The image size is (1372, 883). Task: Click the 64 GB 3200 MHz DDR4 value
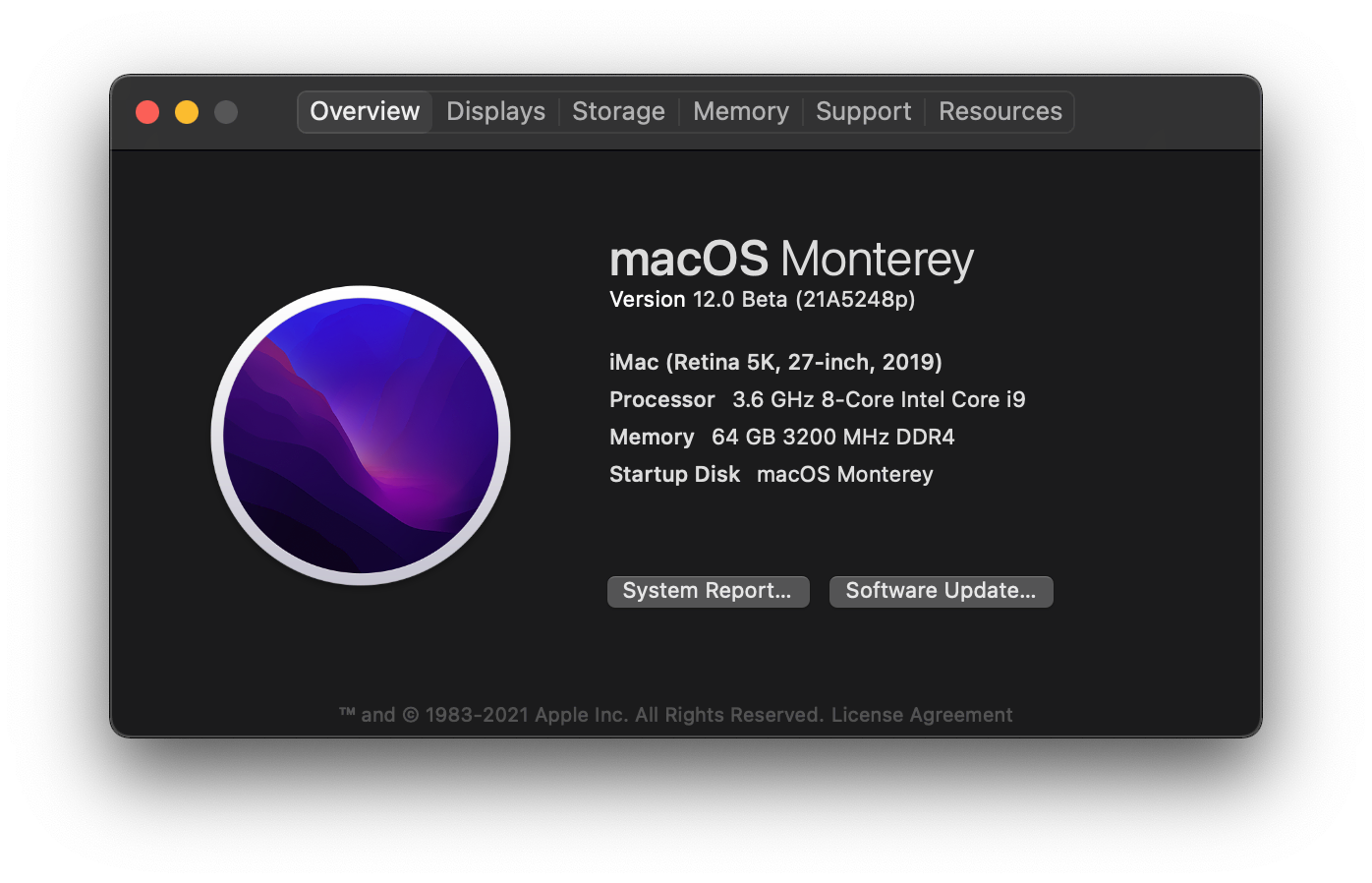coord(832,437)
